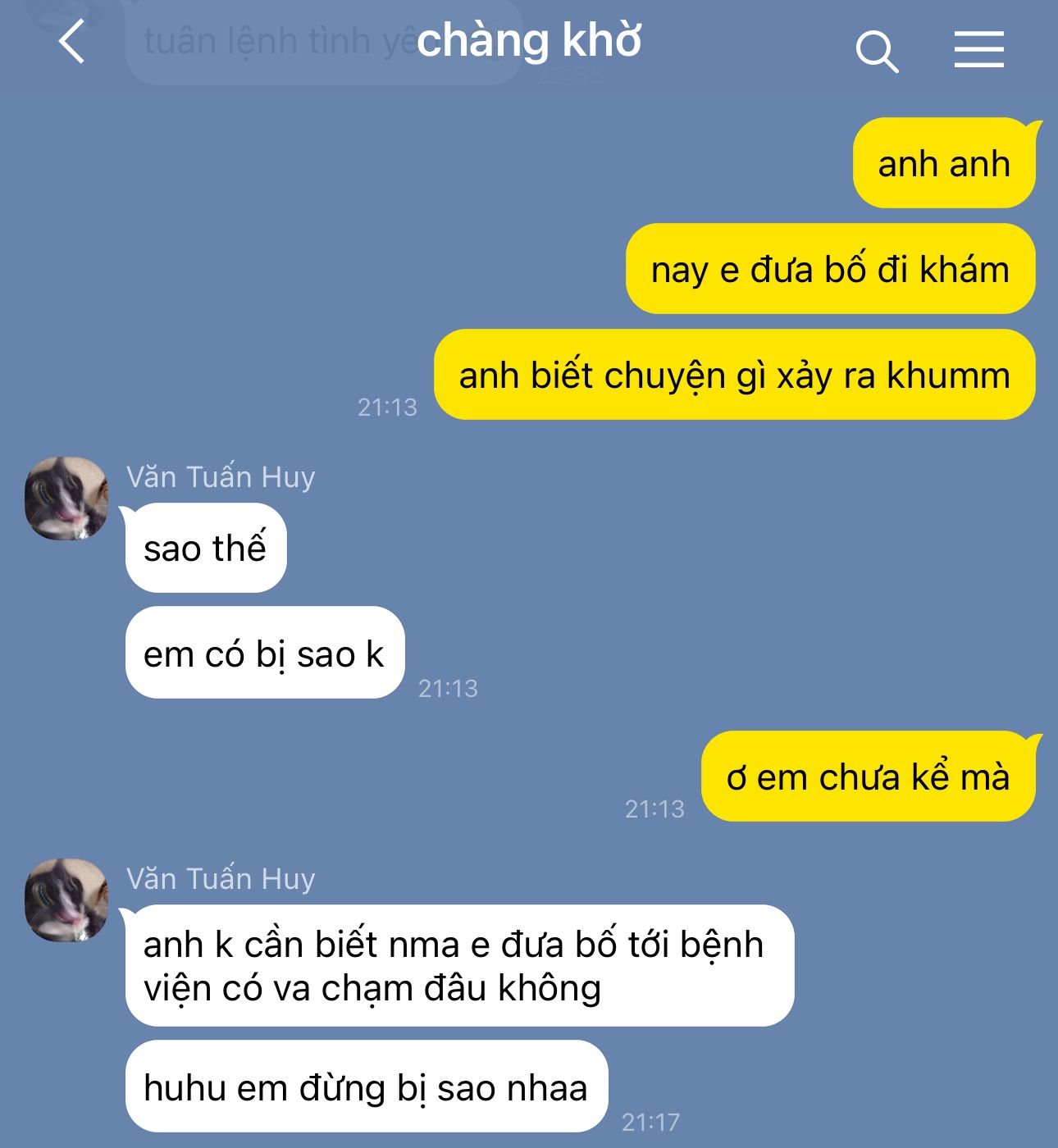Tap the avatar beside the 'anh k cần biết' message
The image size is (1058, 1148).
tap(66, 900)
